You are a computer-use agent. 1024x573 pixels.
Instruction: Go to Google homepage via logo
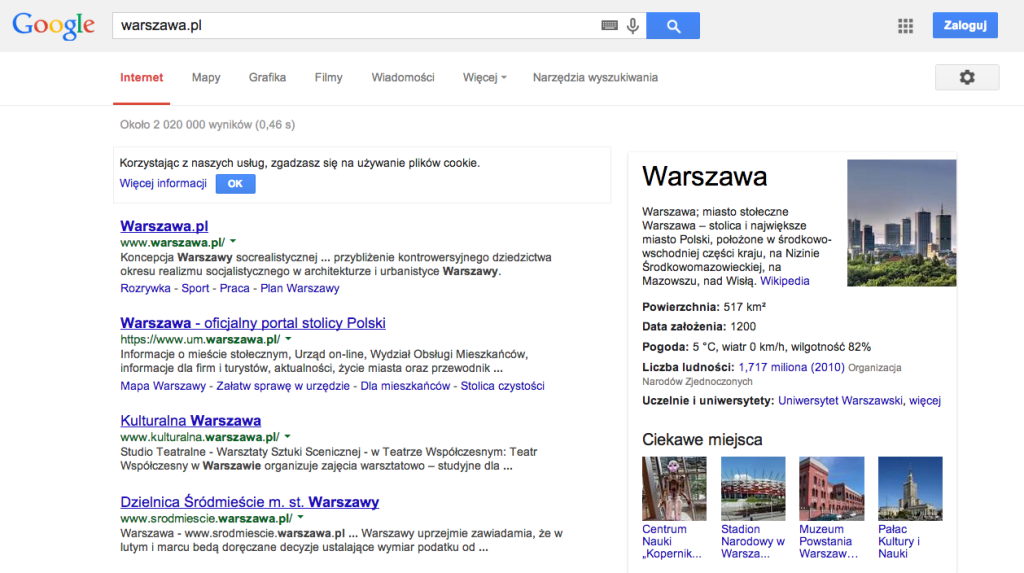[x=54, y=26]
